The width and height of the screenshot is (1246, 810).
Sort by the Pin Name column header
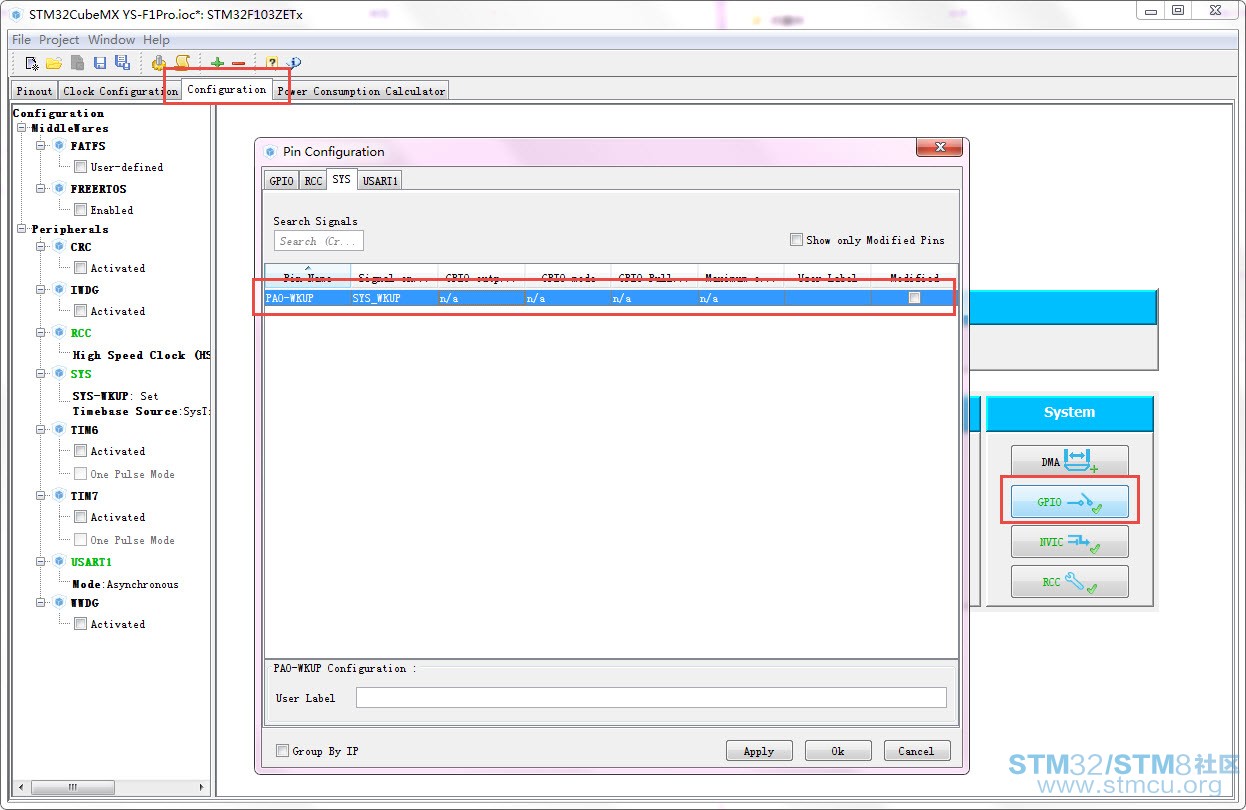pos(307,277)
